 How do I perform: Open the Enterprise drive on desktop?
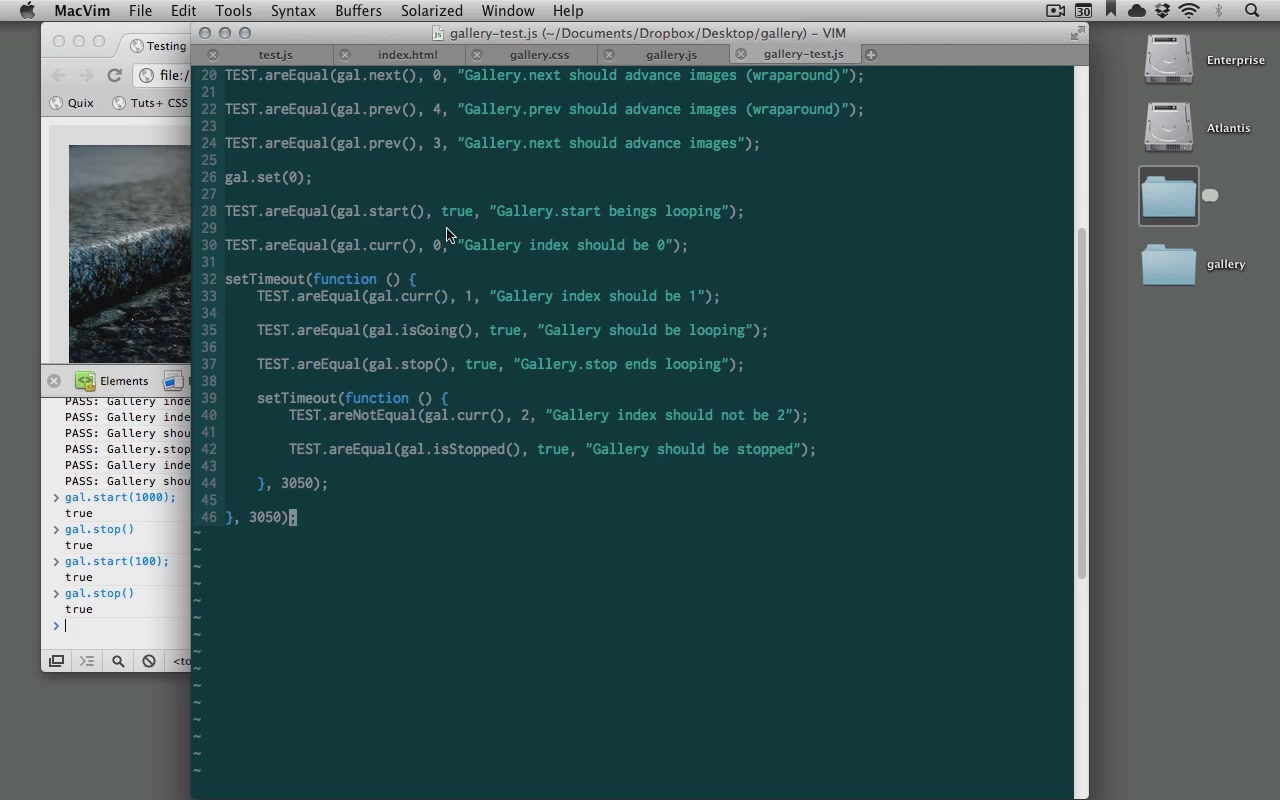point(1168,60)
